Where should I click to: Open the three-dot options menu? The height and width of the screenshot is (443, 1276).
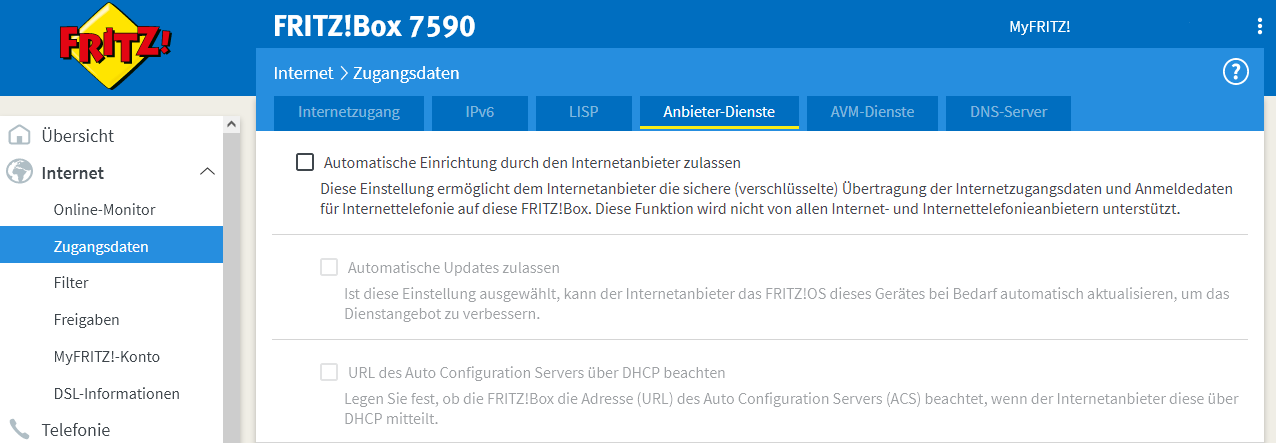point(1259,26)
